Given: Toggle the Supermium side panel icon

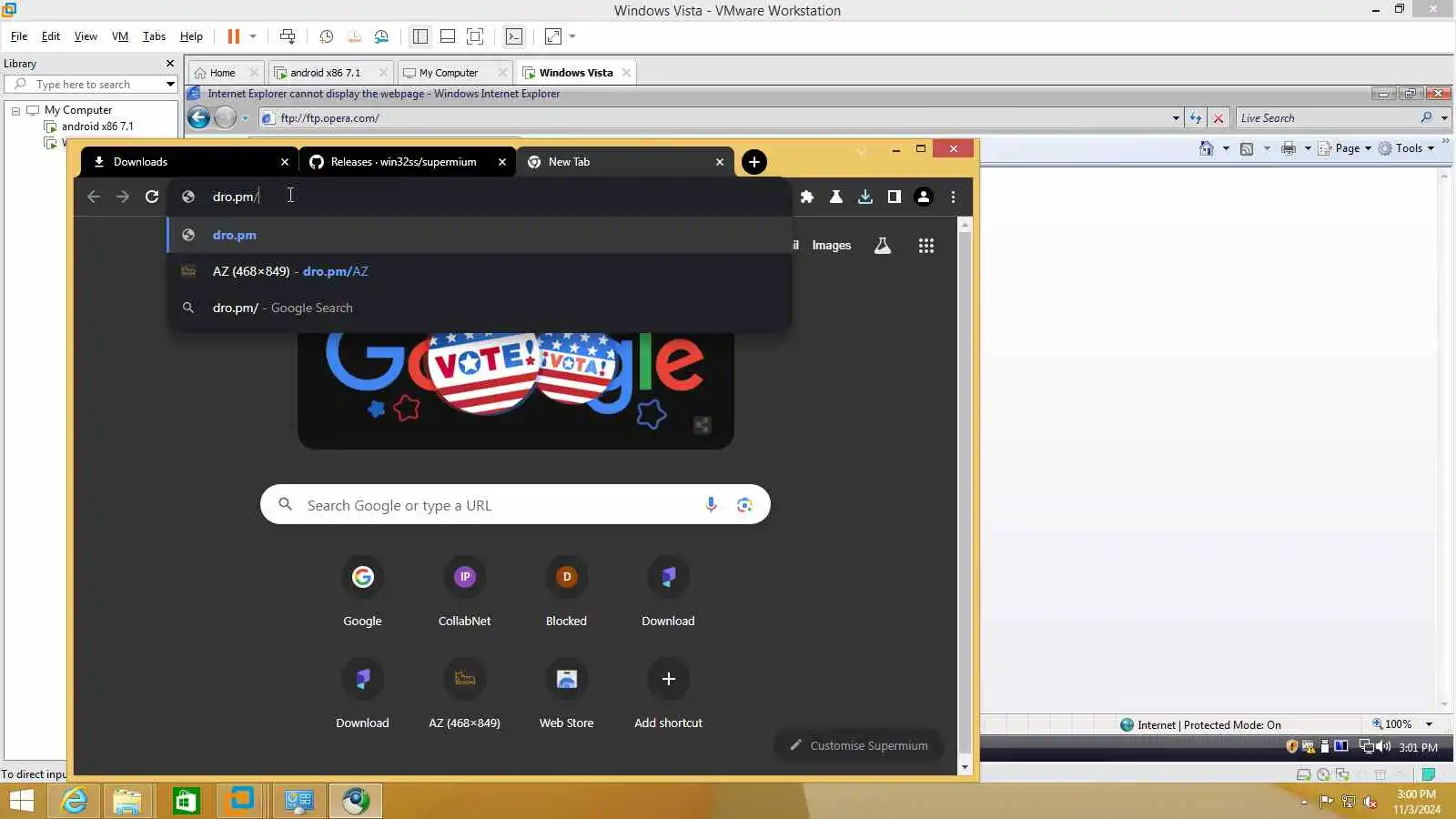Looking at the screenshot, I should click(894, 197).
